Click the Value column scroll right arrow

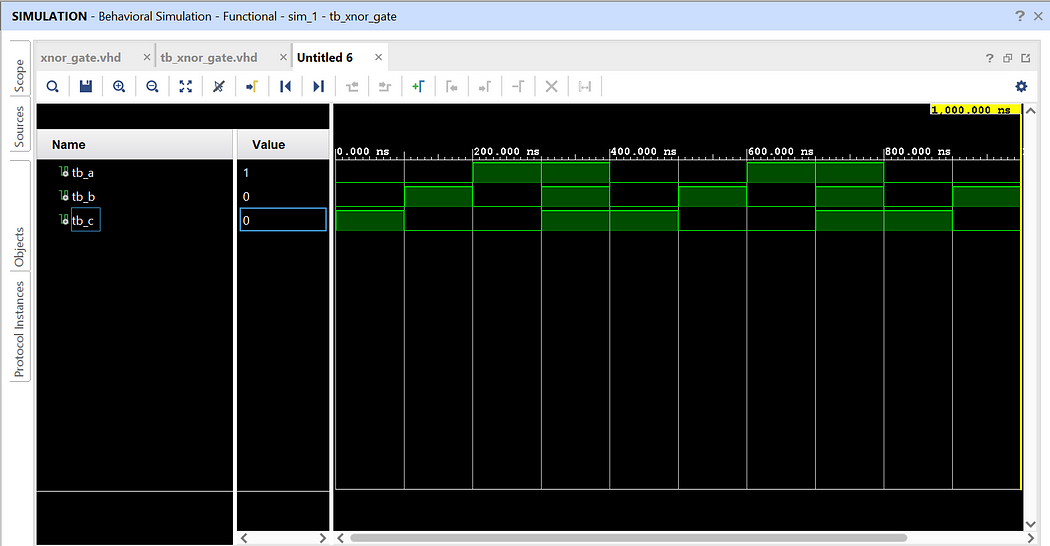click(x=323, y=538)
